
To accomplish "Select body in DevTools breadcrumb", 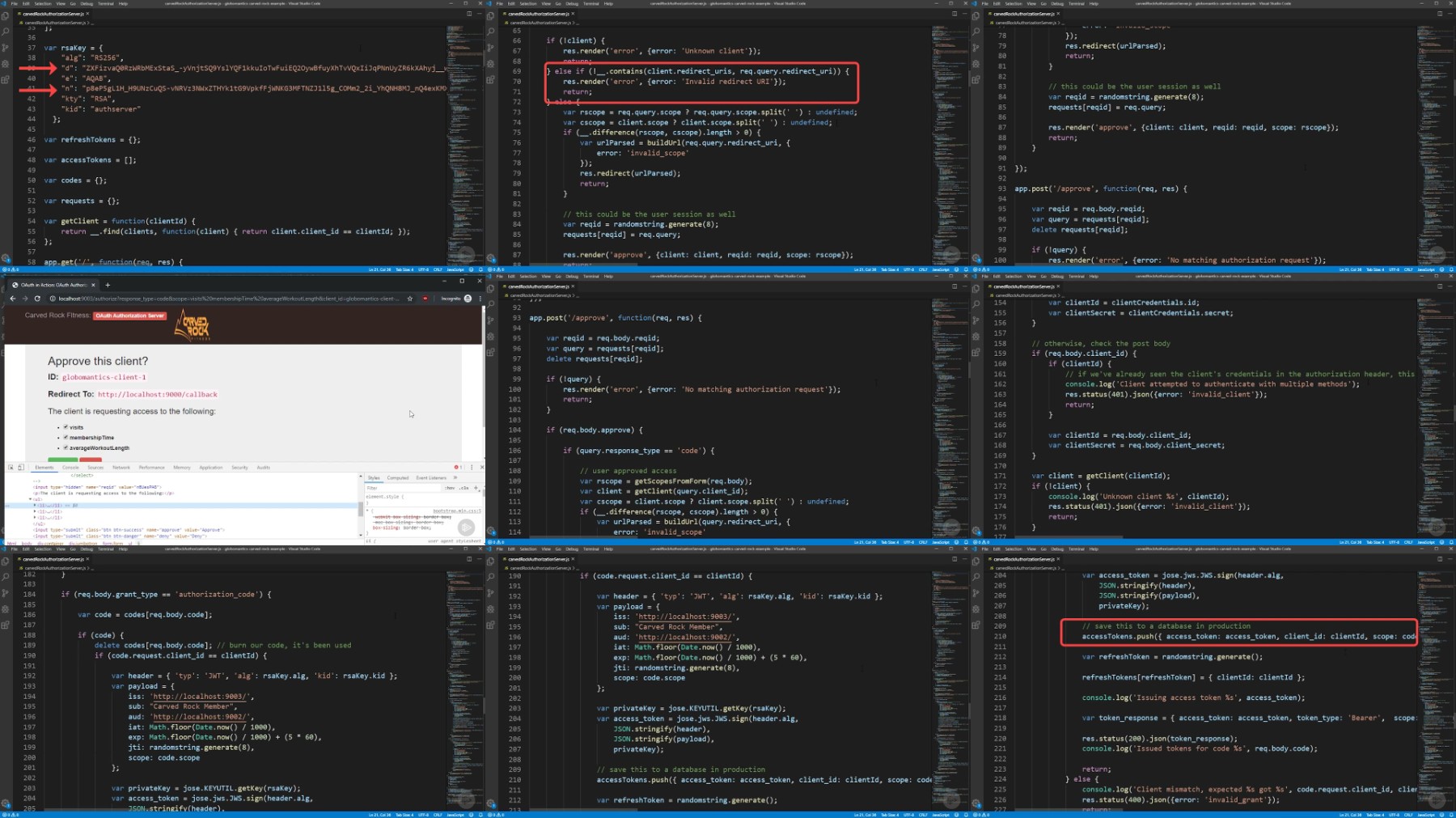I will tap(26, 543).
